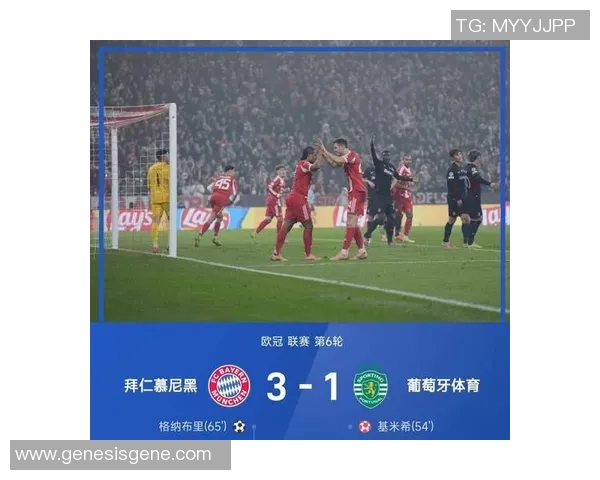Select the 拜仁慕尼黑 team name
Screen dimensions: 600x480
(x=161, y=385)
